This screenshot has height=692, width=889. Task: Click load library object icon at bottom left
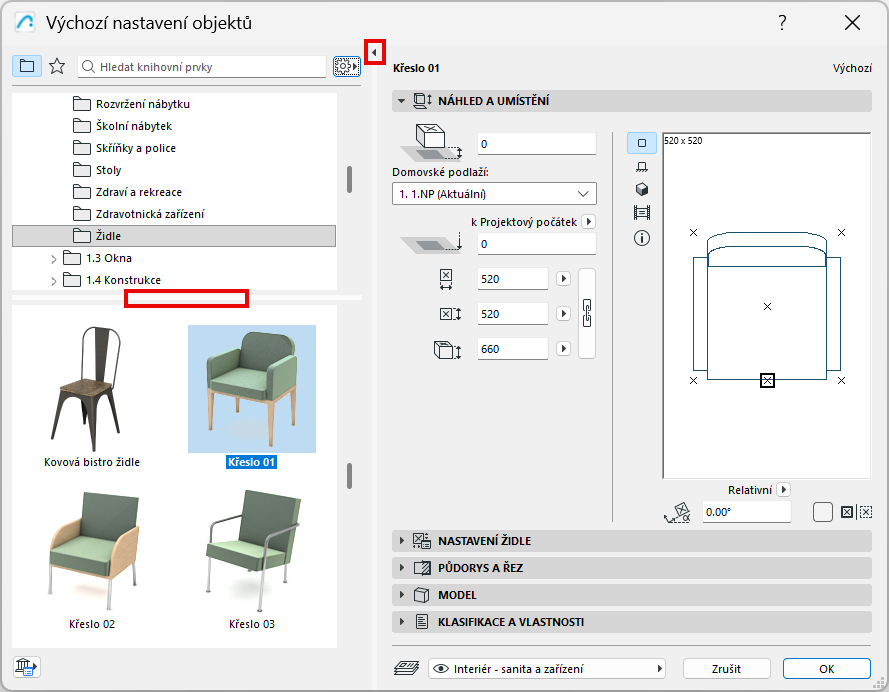click(26, 666)
